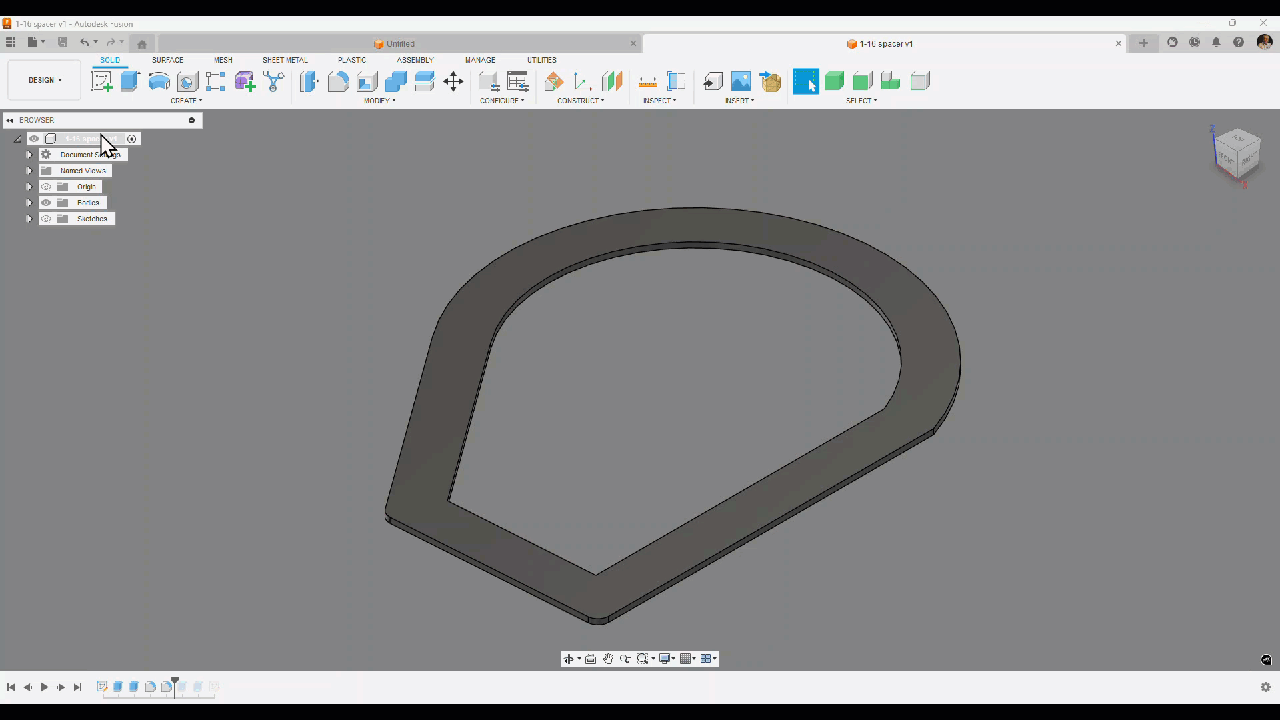This screenshot has height=720, width=1280.
Task: Toggle visibility of the root component
Action: [x=34, y=139]
